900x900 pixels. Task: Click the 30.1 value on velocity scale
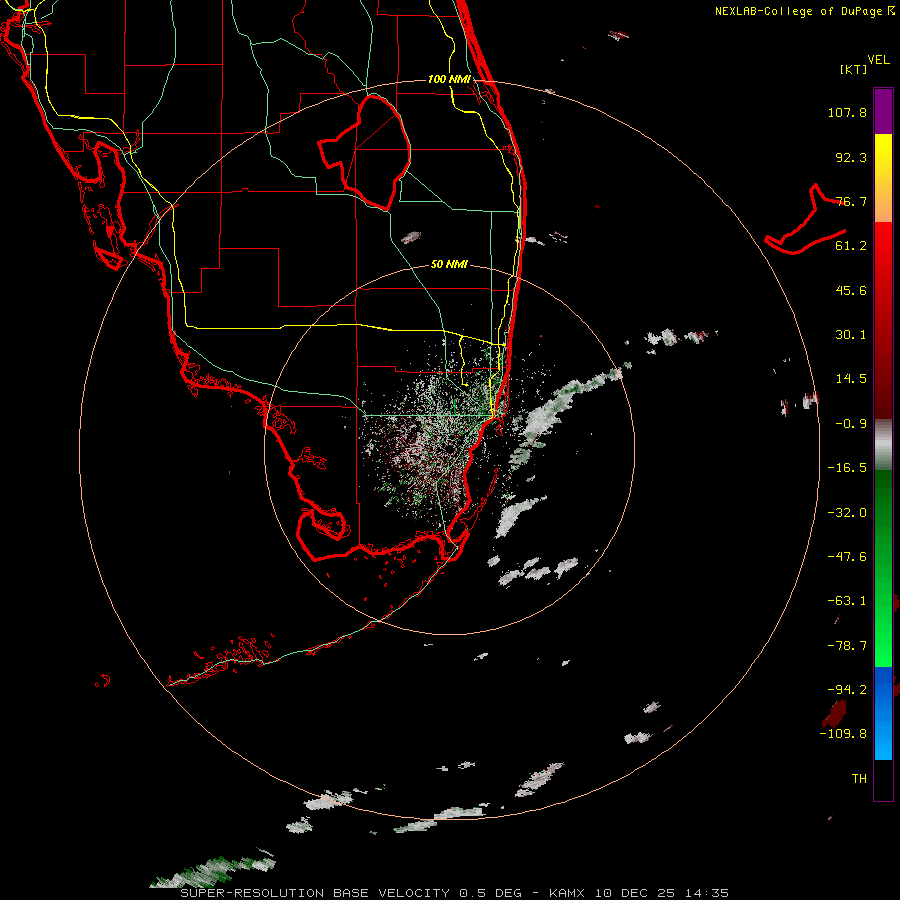point(851,335)
